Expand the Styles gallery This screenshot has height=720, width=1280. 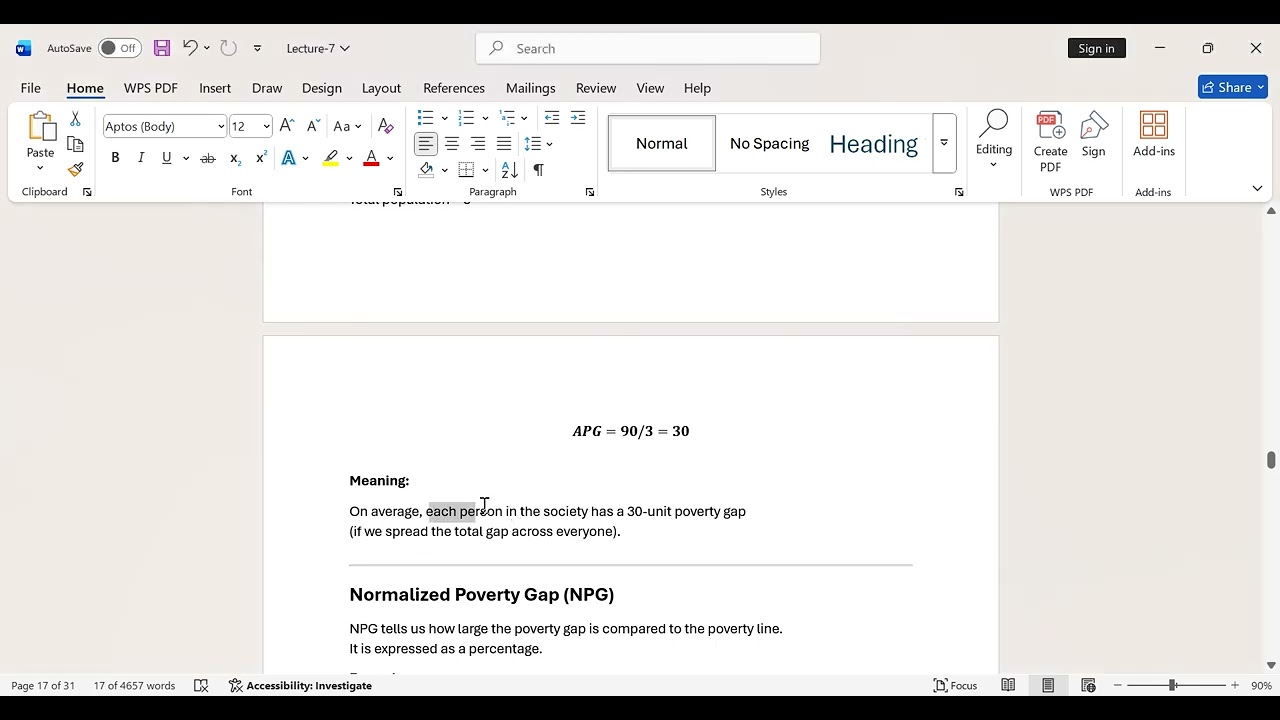tap(943, 143)
